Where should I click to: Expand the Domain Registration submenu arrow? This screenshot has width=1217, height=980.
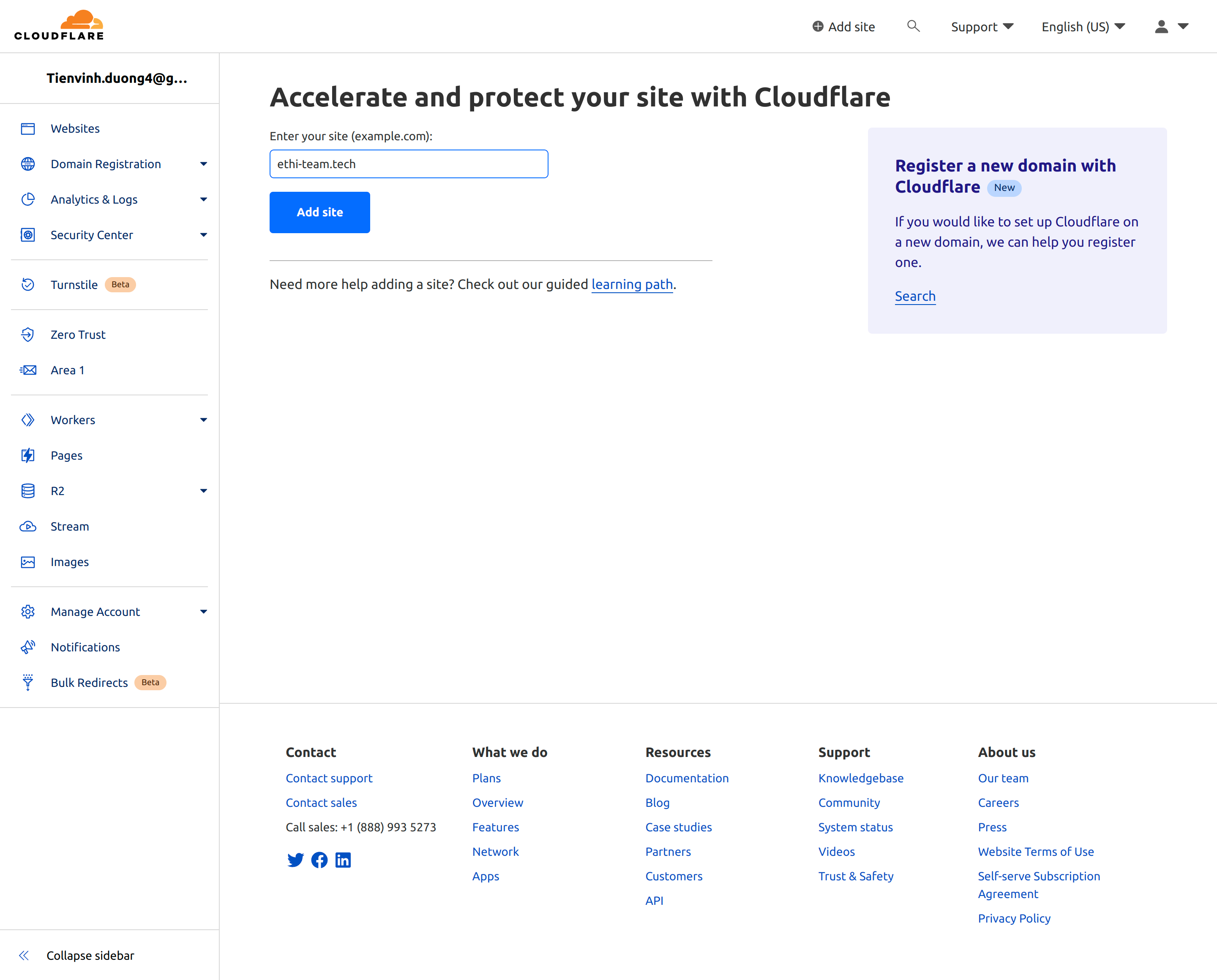tap(203, 164)
